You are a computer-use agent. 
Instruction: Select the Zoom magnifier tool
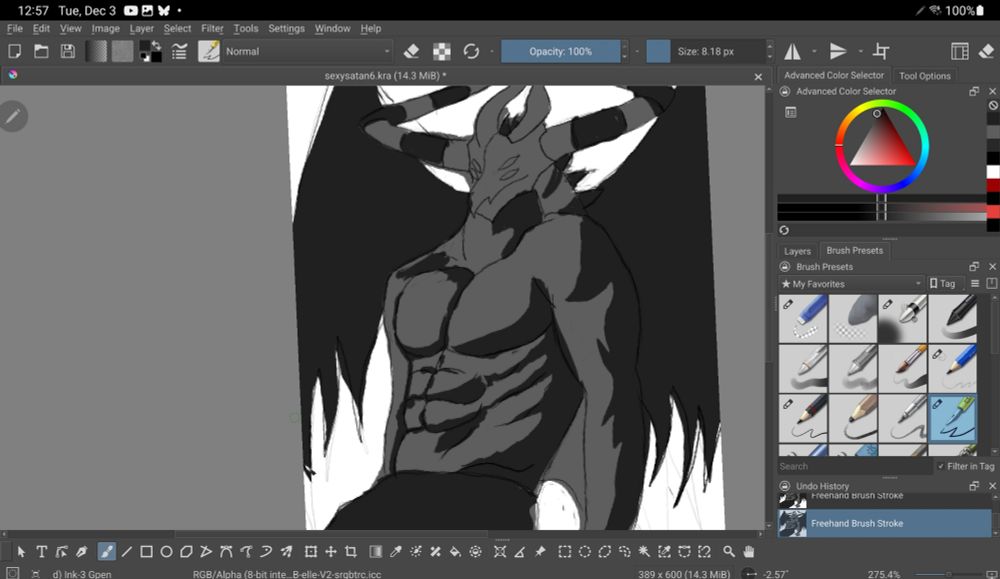pos(729,551)
